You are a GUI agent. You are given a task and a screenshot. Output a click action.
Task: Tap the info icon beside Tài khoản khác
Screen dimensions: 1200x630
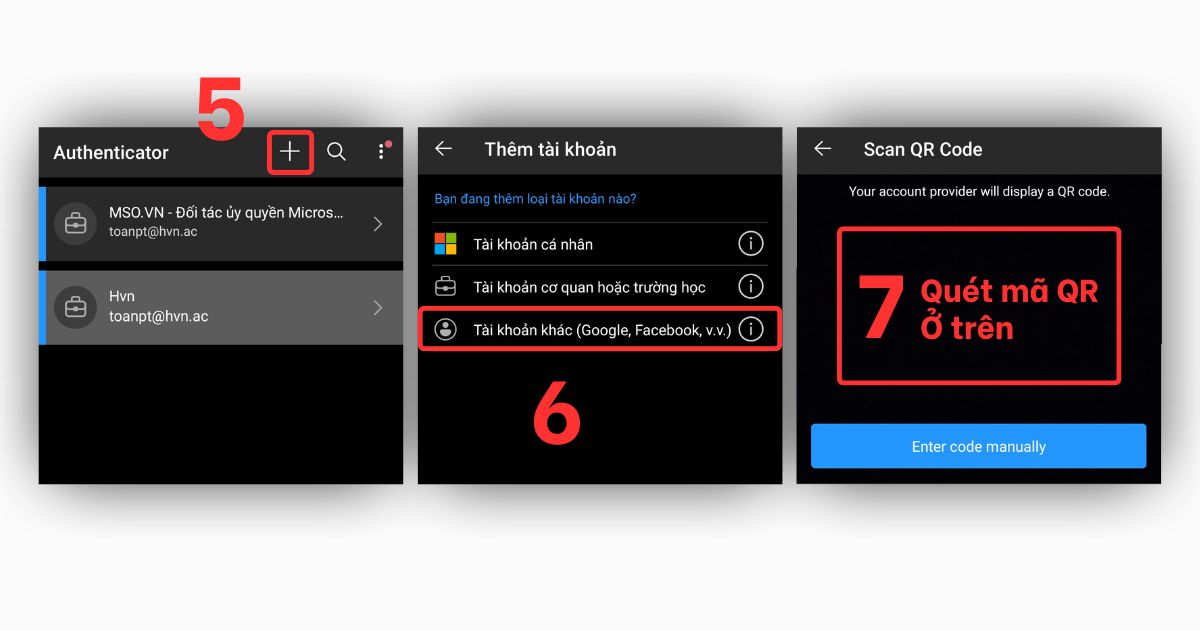point(751,328)
